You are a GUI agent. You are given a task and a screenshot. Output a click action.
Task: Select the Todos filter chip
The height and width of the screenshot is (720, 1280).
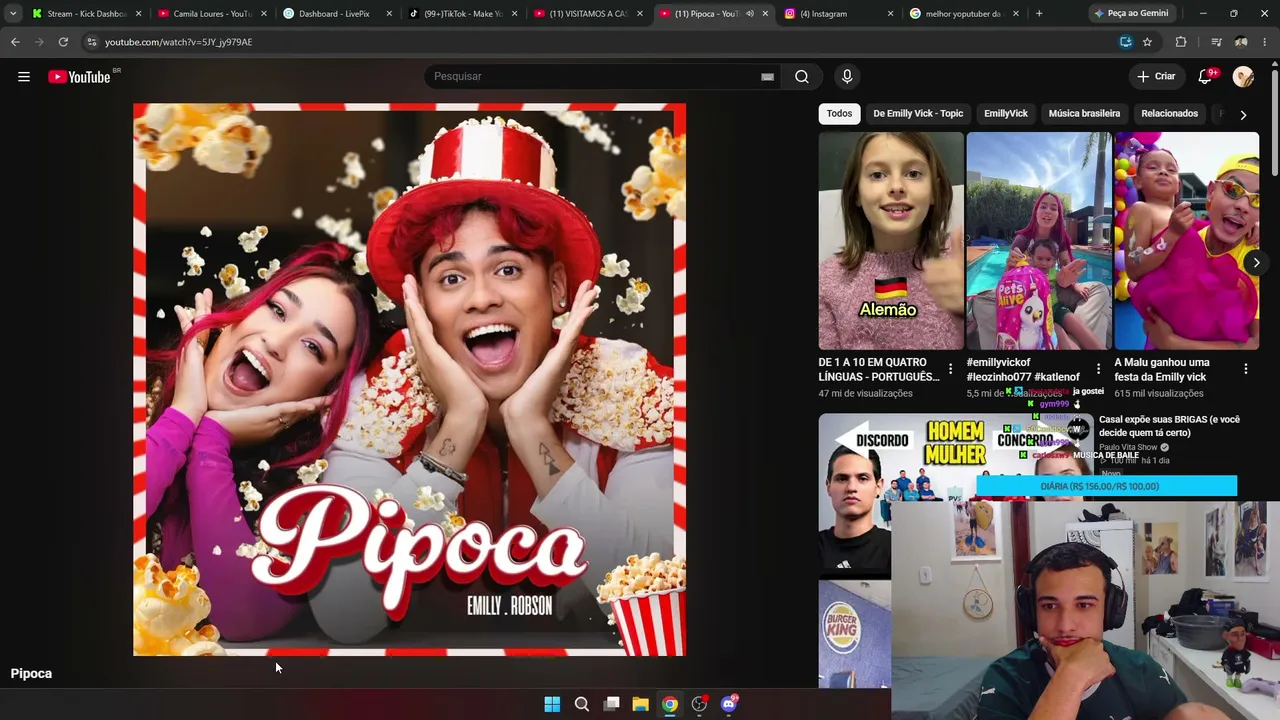[x=839, y=114]
